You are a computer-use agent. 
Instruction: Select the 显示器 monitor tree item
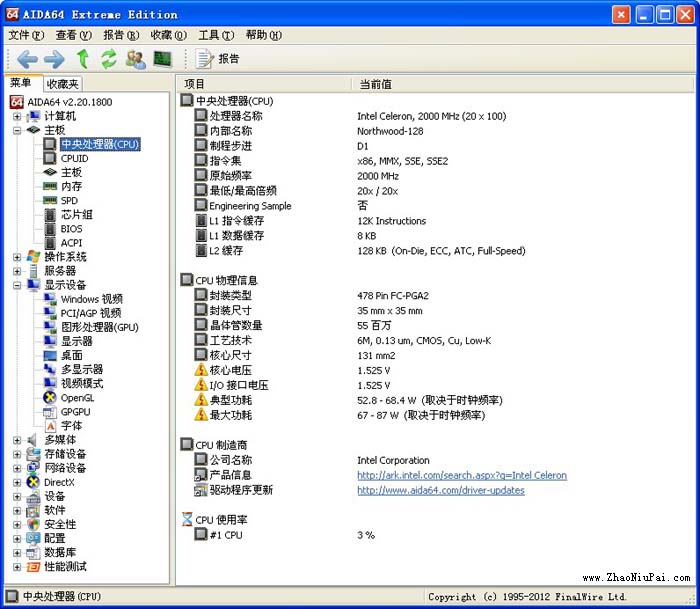tap(76, 341)
